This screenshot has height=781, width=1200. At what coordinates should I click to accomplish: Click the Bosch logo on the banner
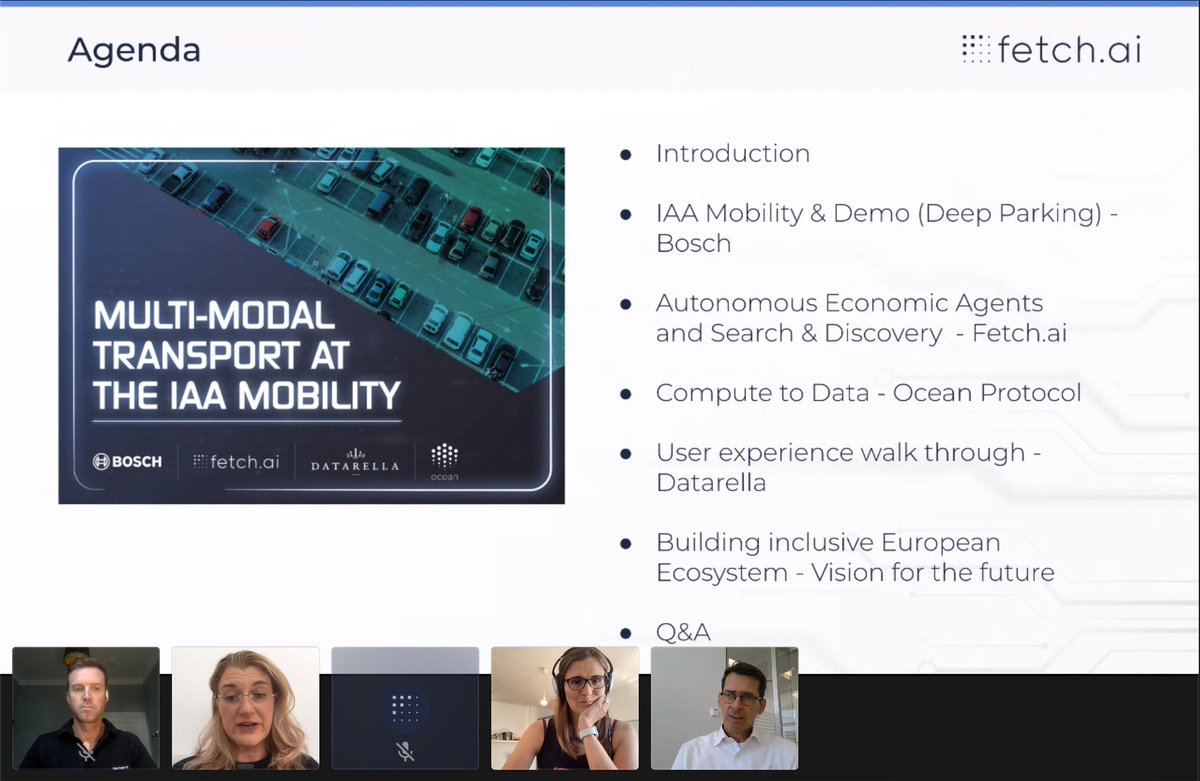[127, 462]
